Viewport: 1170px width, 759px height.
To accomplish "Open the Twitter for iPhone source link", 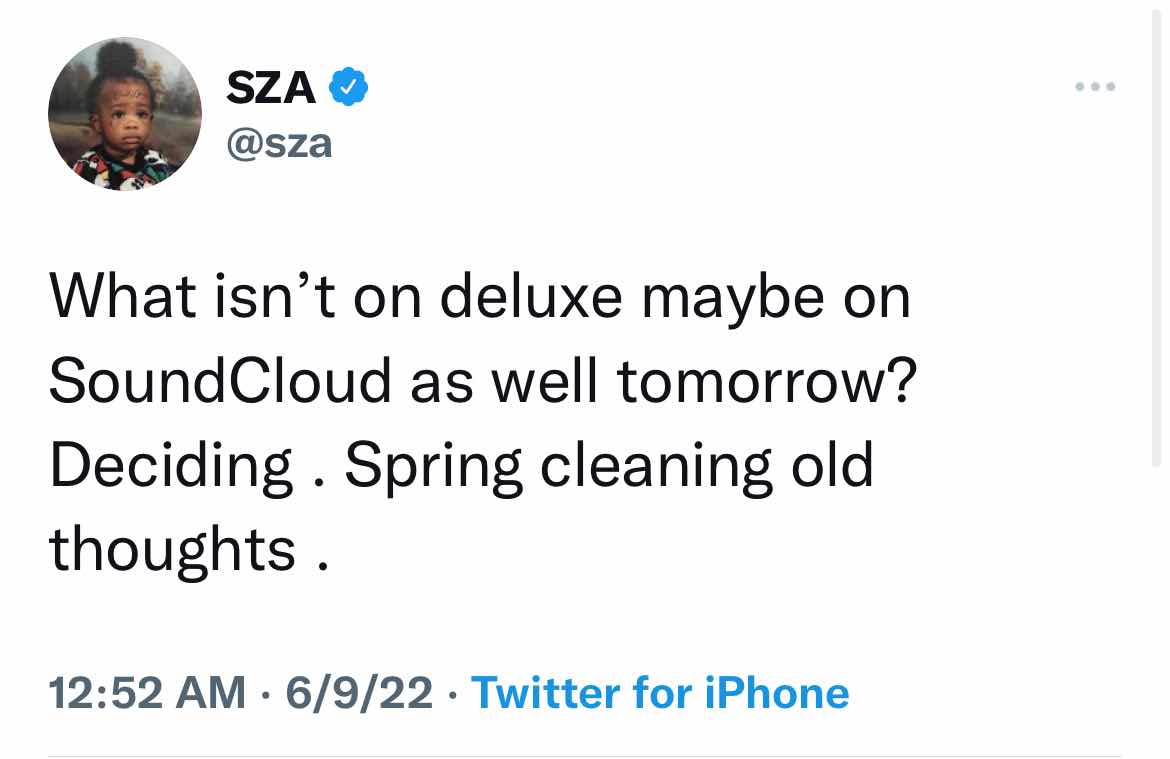I will pyautogui.click(x=660, y=692).
